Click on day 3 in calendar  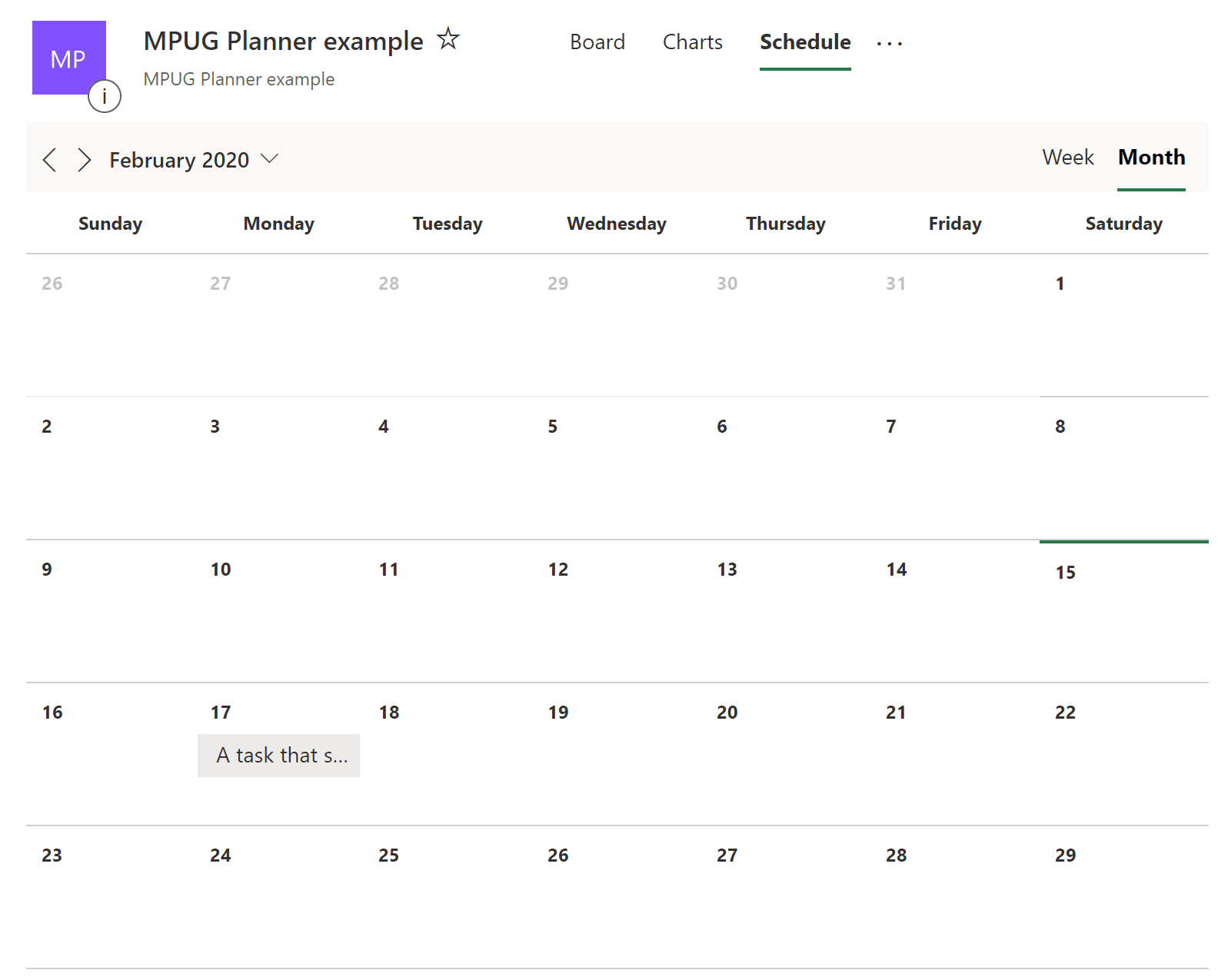click(215, 427)
